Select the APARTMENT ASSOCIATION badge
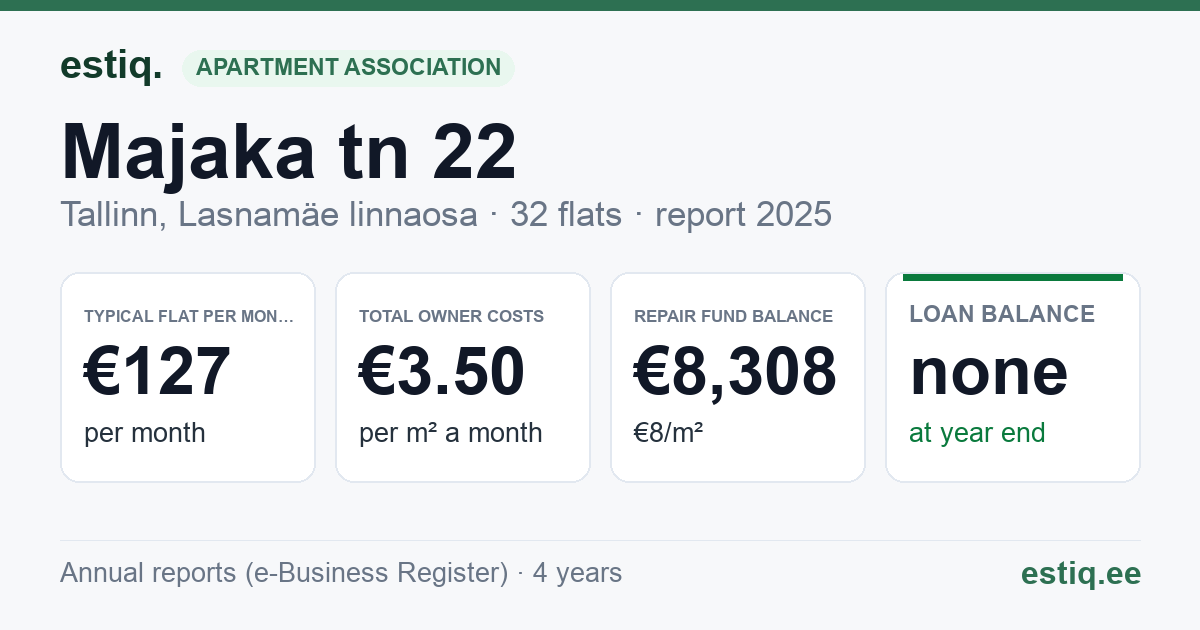The height and width of the screenshot is (630, 1200). (348, 68)
